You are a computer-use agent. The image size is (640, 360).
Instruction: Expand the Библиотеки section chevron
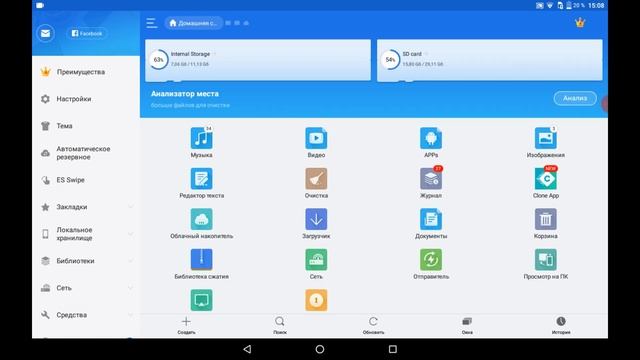(x=131, y=261)
